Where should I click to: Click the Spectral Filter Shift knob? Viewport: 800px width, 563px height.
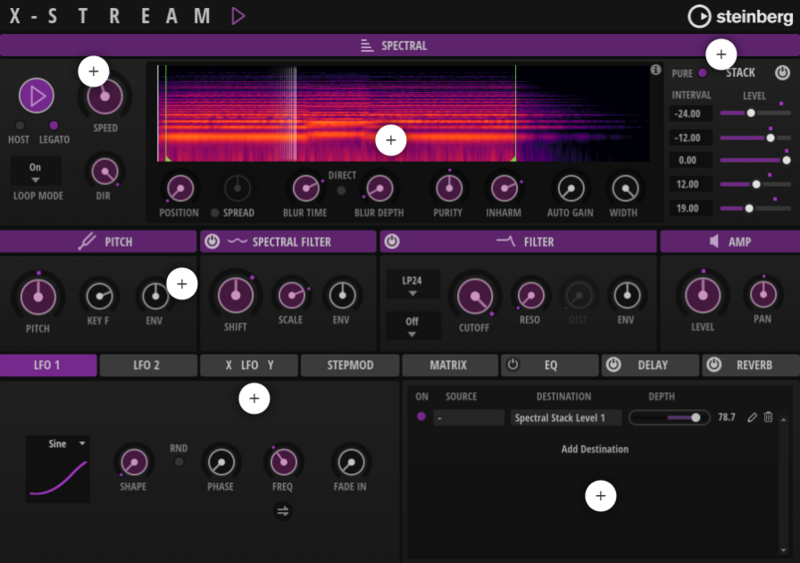235,295
